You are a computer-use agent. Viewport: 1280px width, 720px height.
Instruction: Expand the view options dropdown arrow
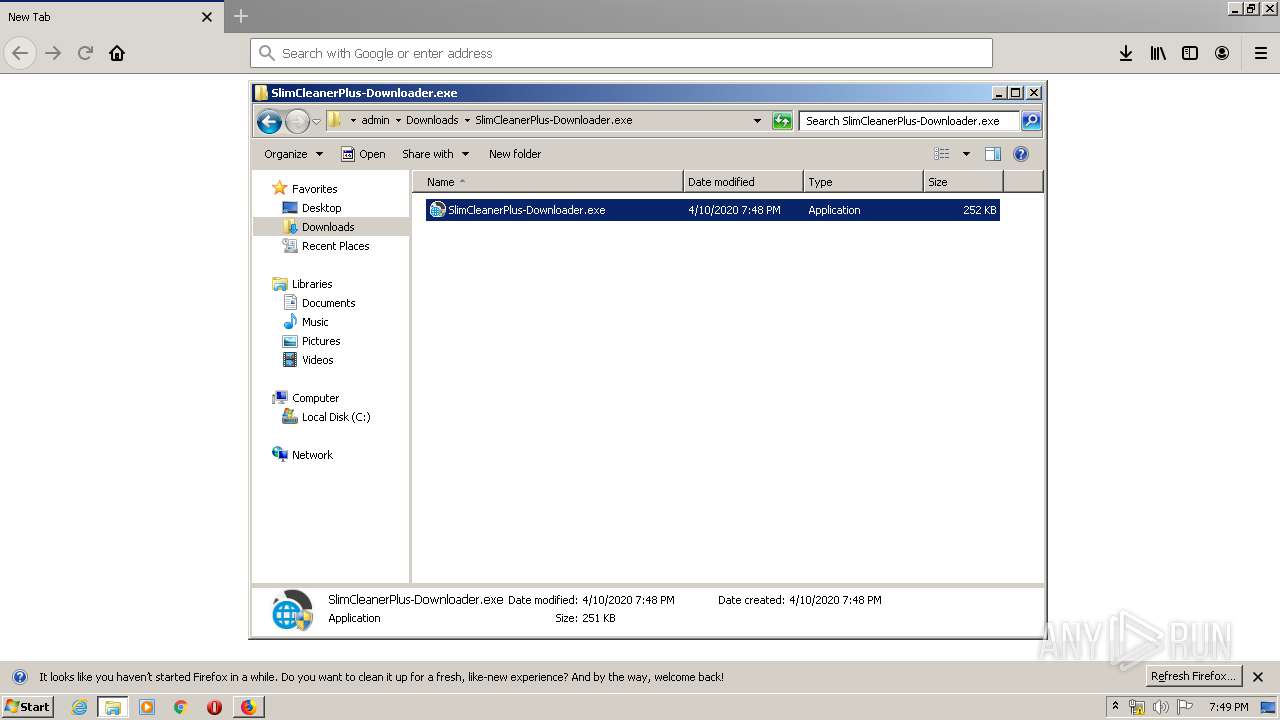(x=966, y=154)
